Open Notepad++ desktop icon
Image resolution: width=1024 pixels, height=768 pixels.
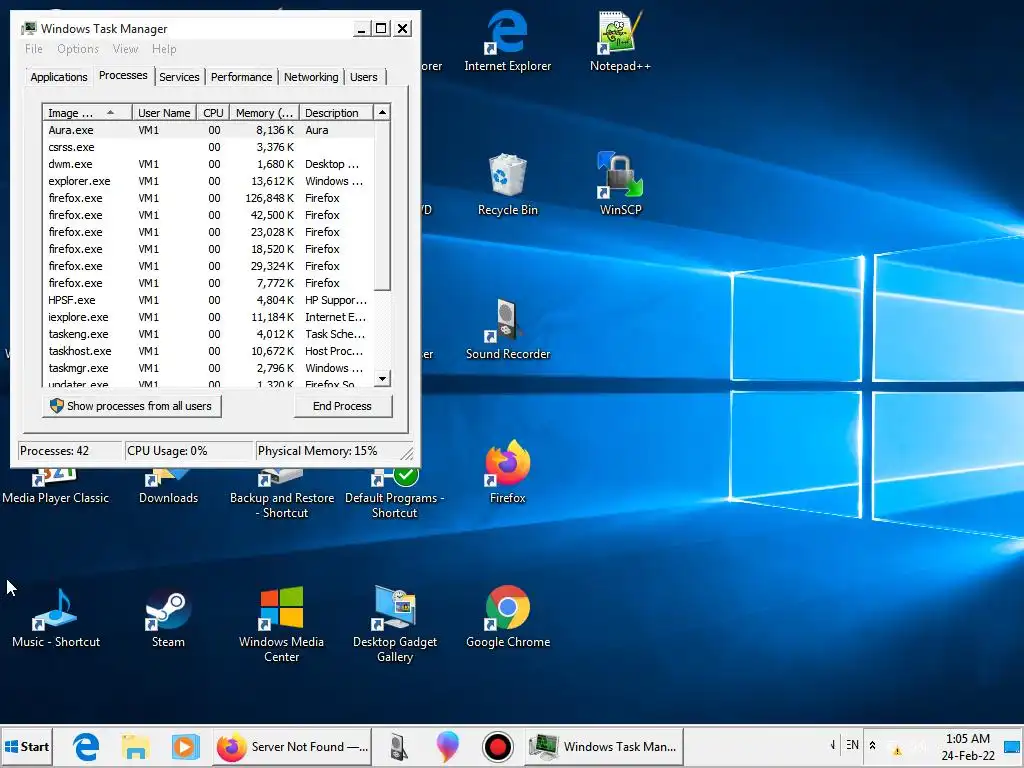point(620,40)
